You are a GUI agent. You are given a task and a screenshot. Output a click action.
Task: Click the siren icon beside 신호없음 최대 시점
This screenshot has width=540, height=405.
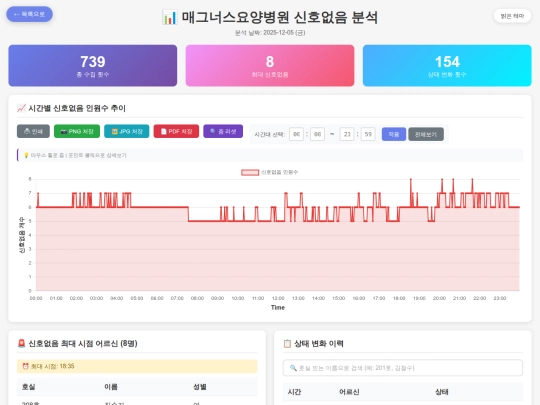coord(21,343)
